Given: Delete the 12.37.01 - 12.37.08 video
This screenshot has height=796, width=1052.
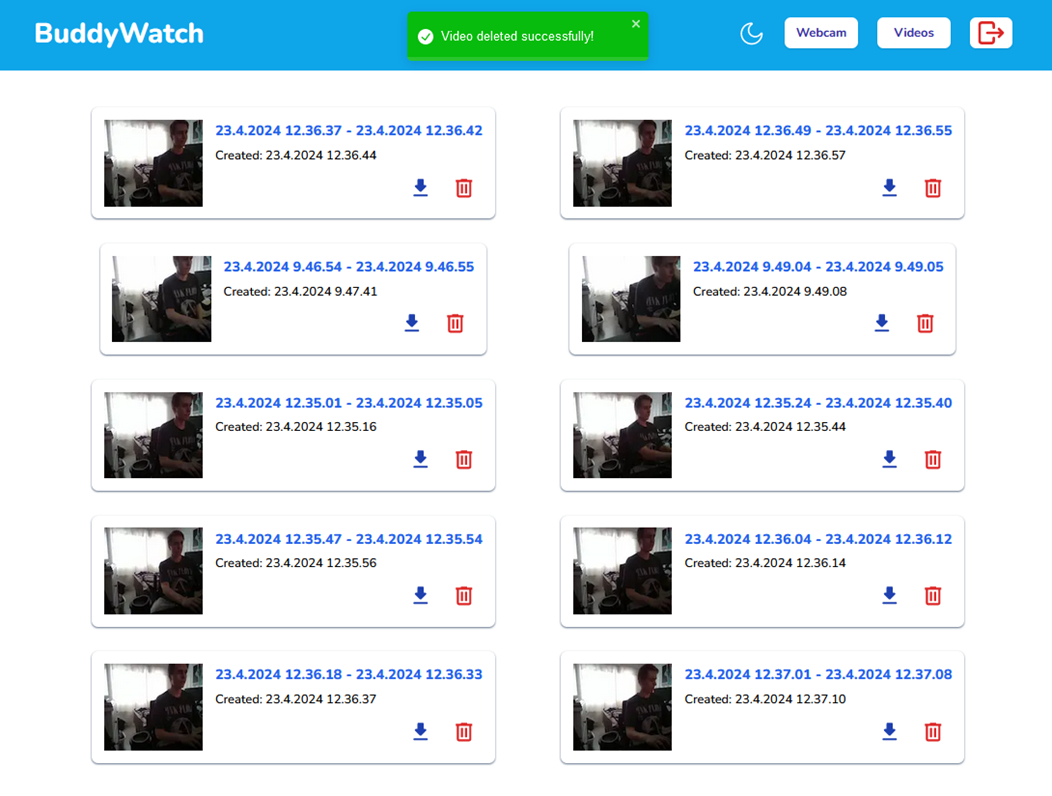Looking at the screenshot, I should click(x=933, y=732).
